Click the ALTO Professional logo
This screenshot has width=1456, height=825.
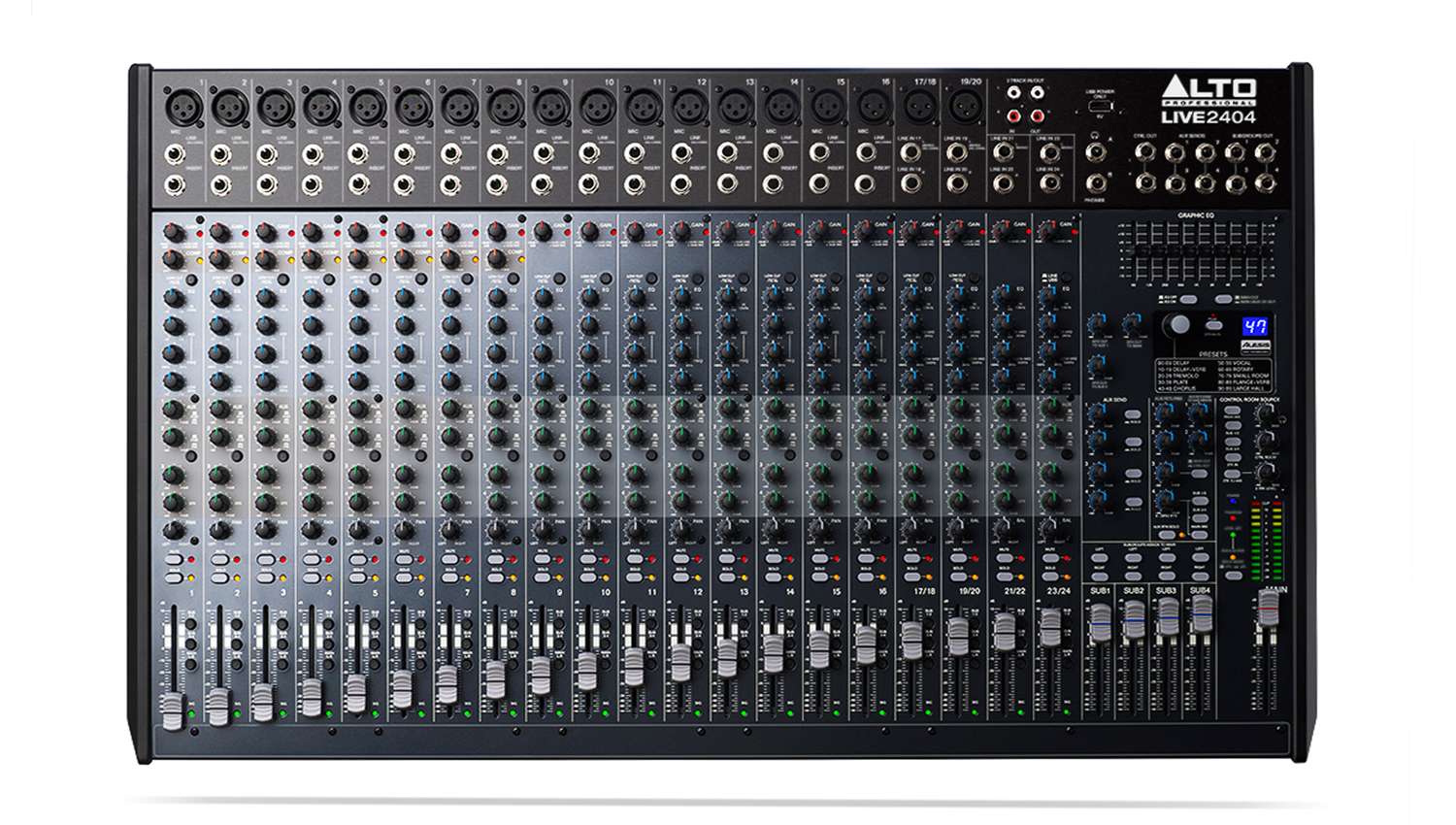click(x=1210, y=89)
